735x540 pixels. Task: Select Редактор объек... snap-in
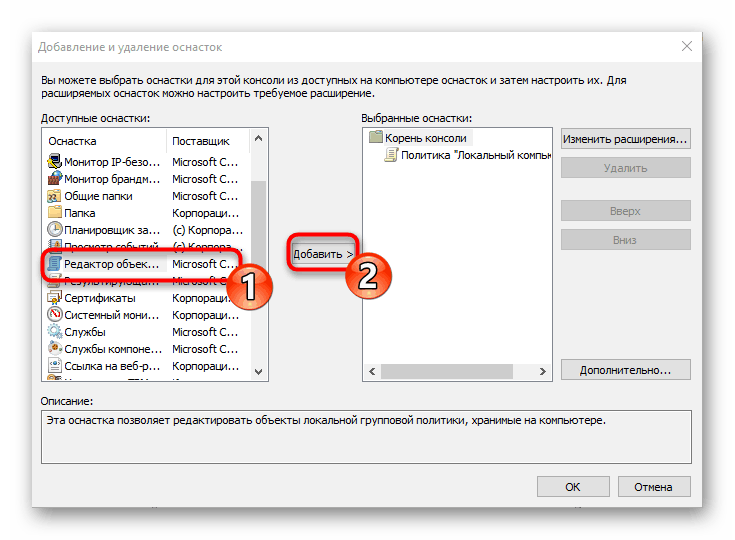tap(147, 264)
